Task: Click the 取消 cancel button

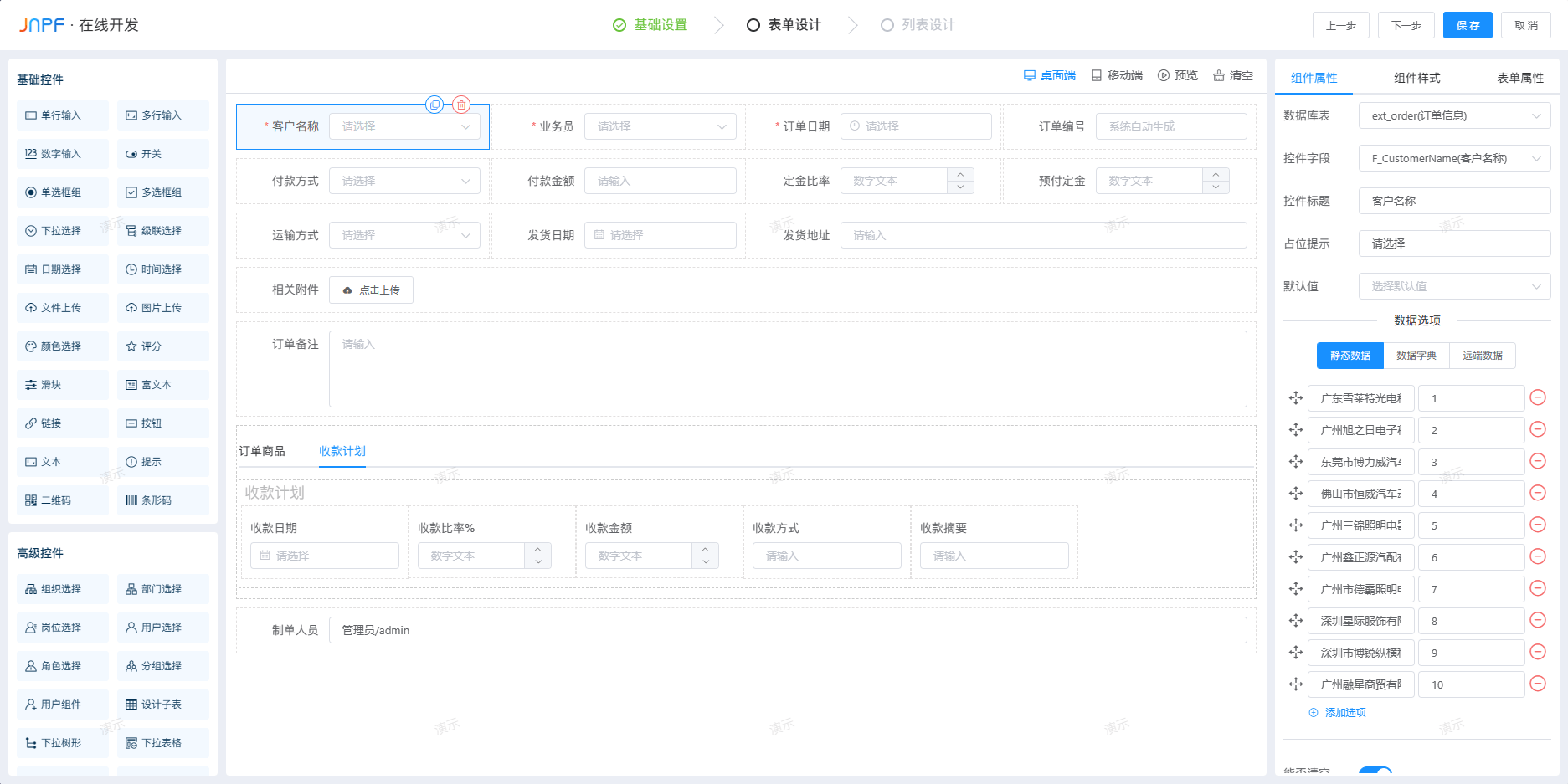Action: (1526, 25)
